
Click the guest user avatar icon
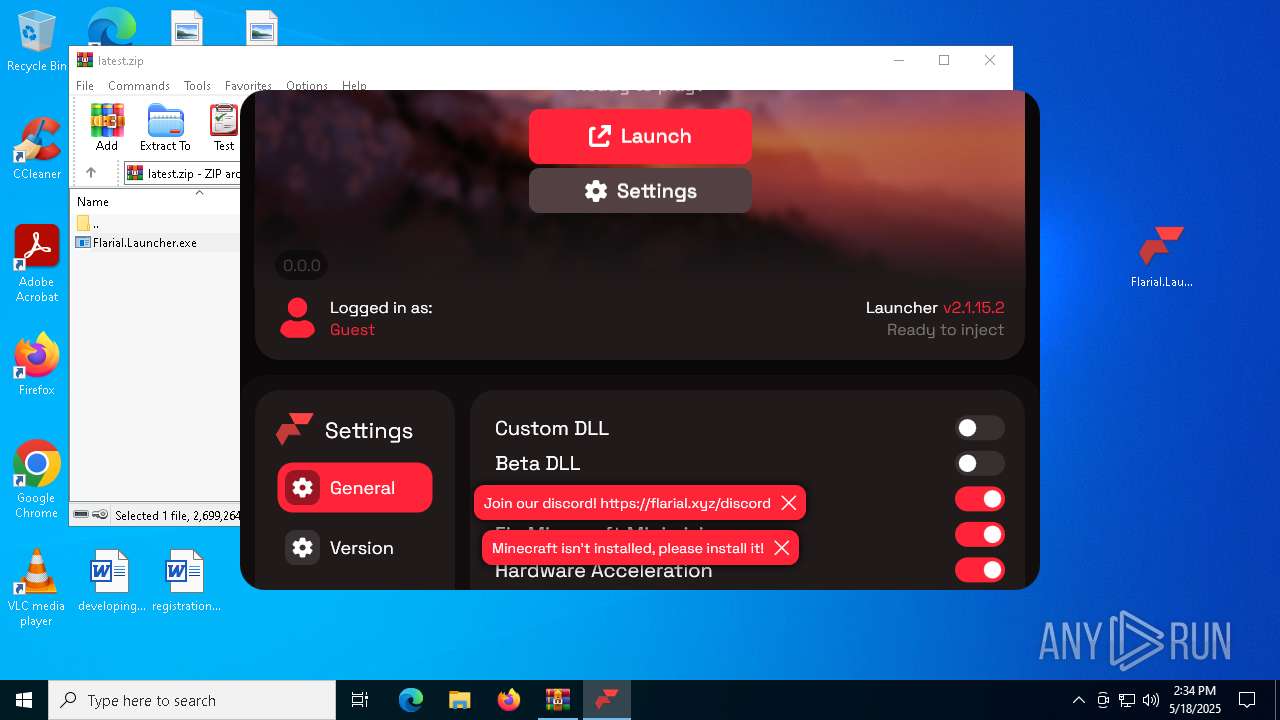point(297,318)
